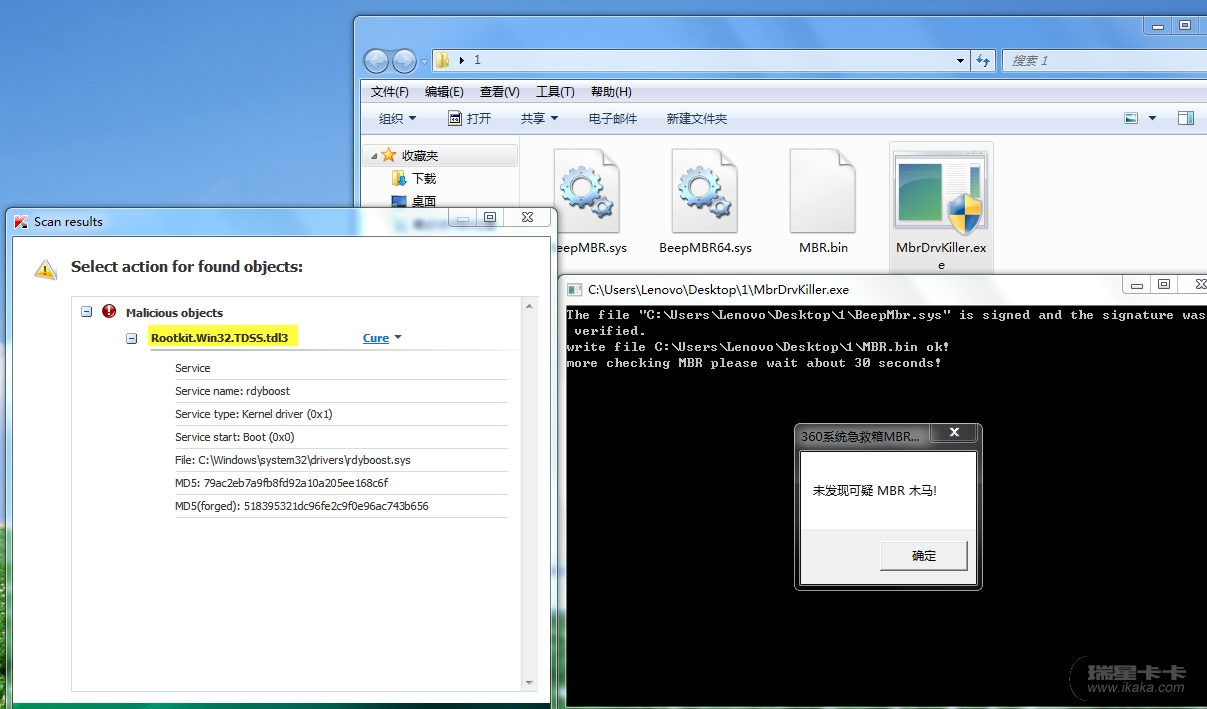Click the Kaspersky icon in Scan results title
This screenshot has width=1207, height=709.
click(20, 222)
